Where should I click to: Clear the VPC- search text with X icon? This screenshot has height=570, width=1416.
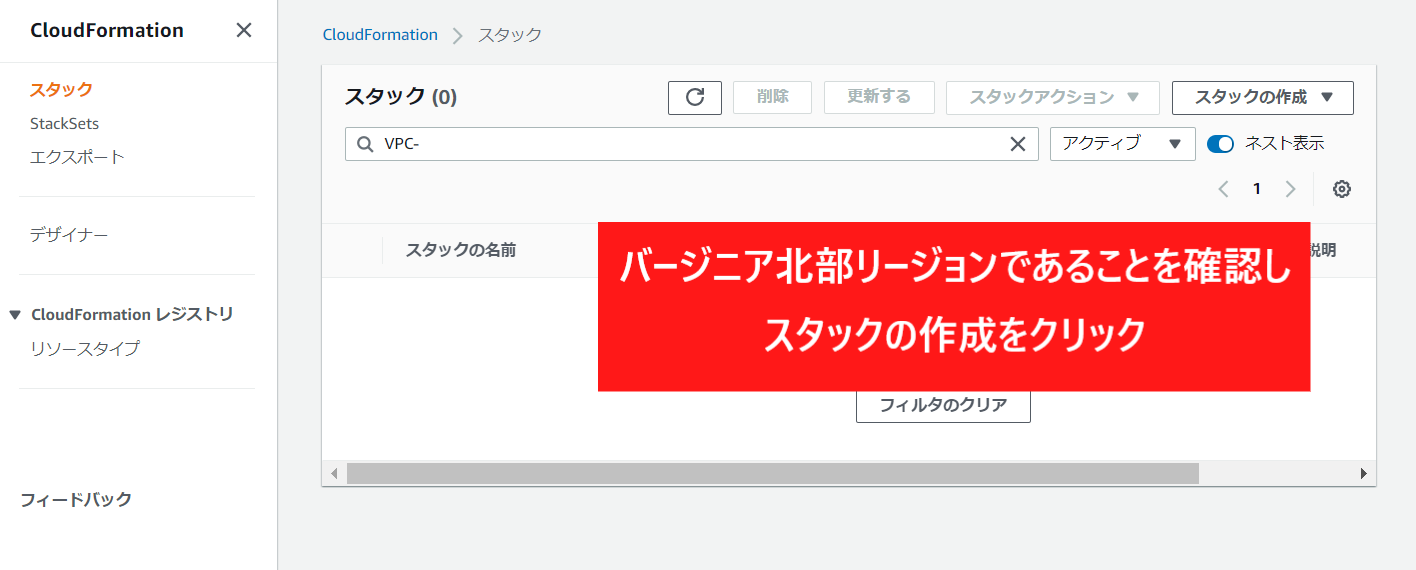(1018, 144)
